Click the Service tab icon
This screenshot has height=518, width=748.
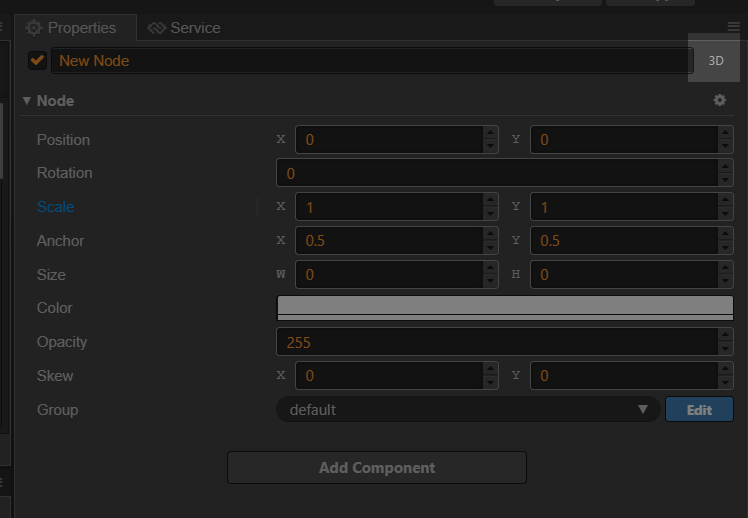[x=157, y=28]
